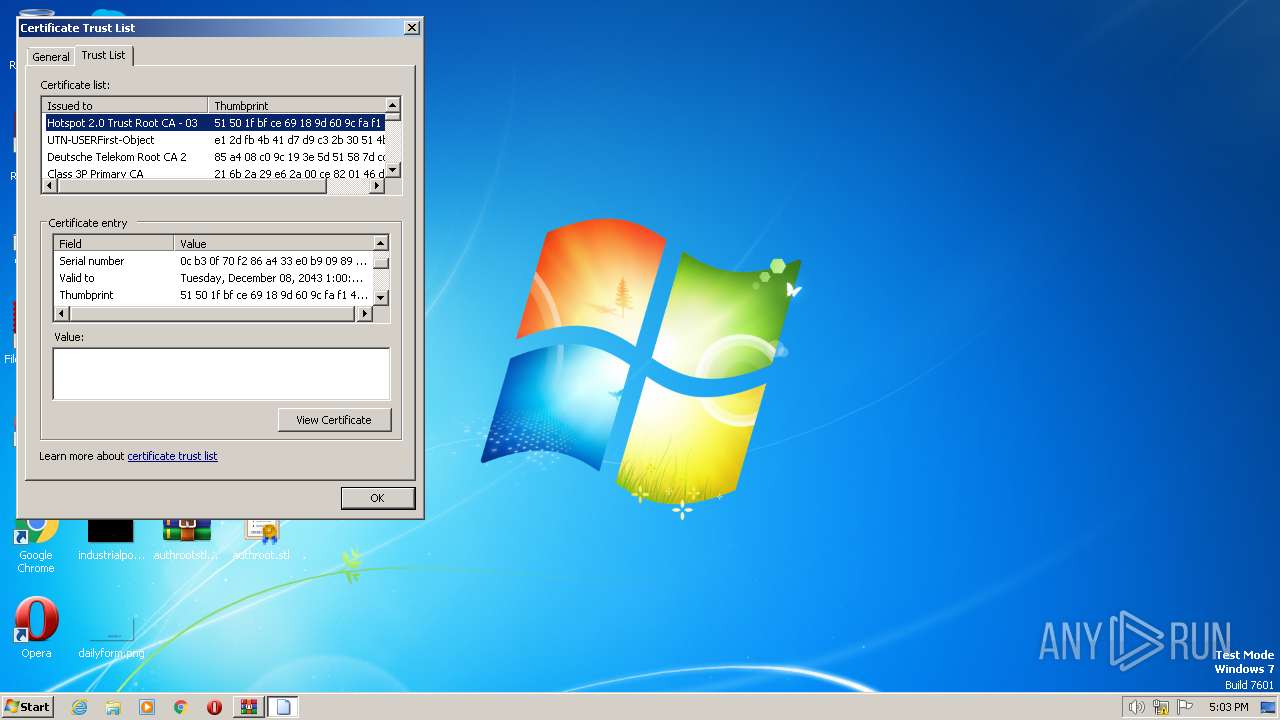Image resolution: width=1280 pixels, height=720 pixels.
Task: Open Windows Explorer folder taskbar icon
Action: (113, 707)
